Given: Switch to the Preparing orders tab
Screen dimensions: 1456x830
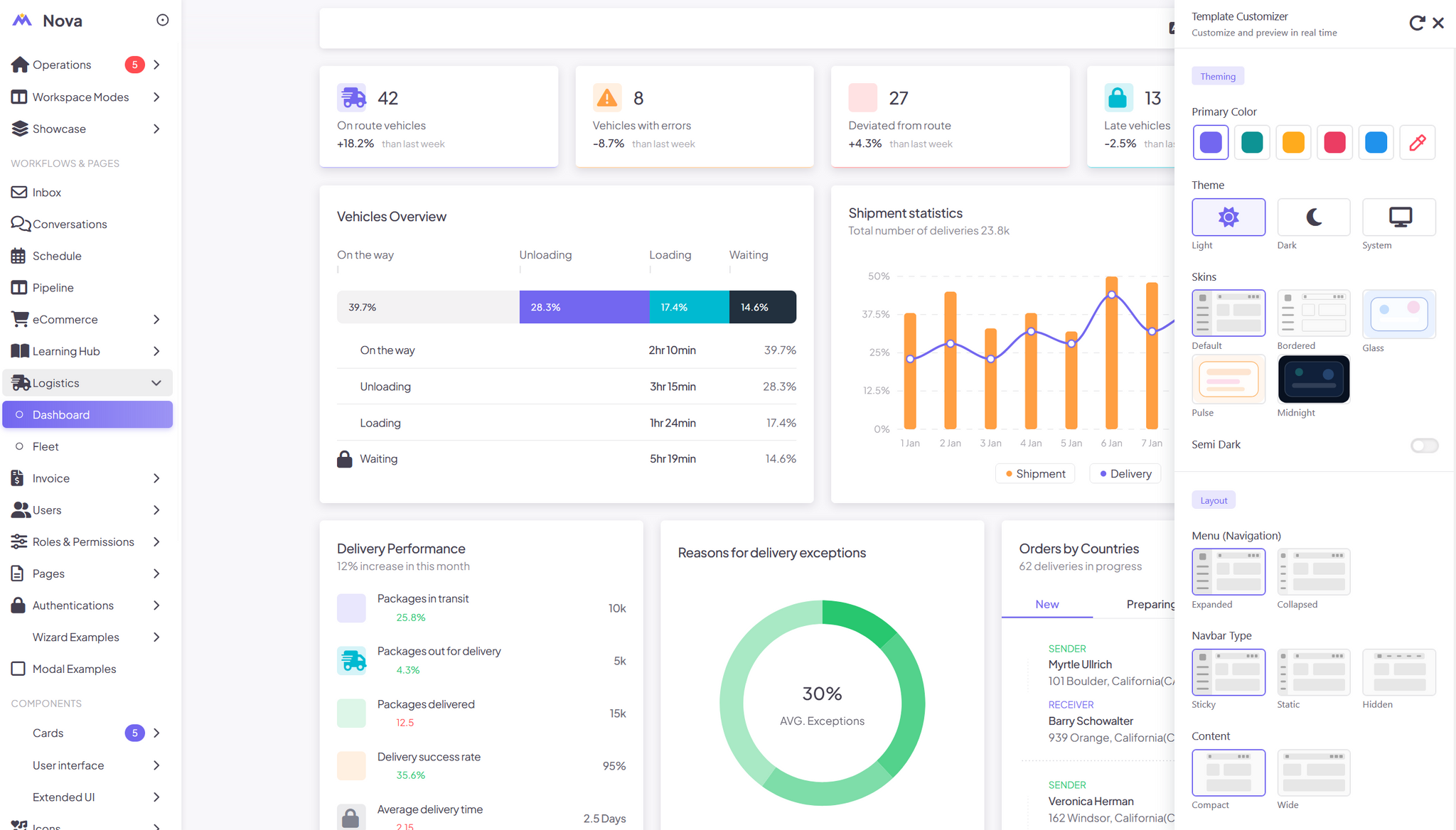Looking at the screenshot, I should point(1150,604).
